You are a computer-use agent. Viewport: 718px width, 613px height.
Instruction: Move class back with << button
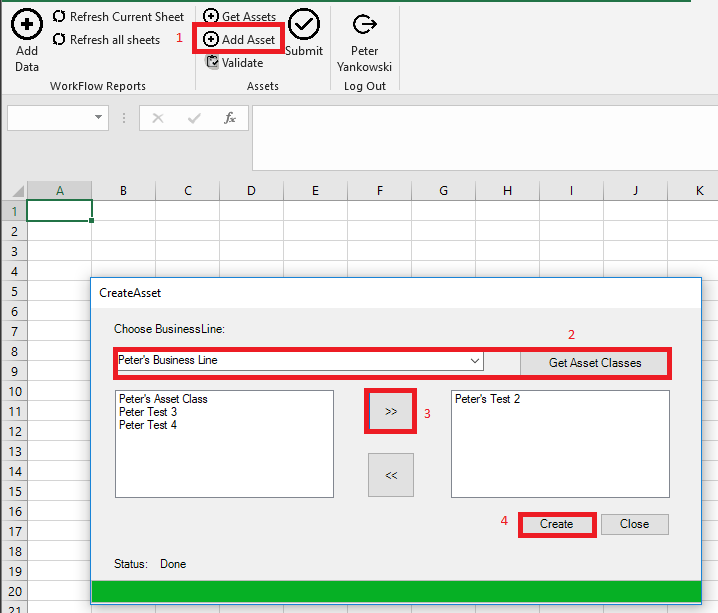coord(391,475)
